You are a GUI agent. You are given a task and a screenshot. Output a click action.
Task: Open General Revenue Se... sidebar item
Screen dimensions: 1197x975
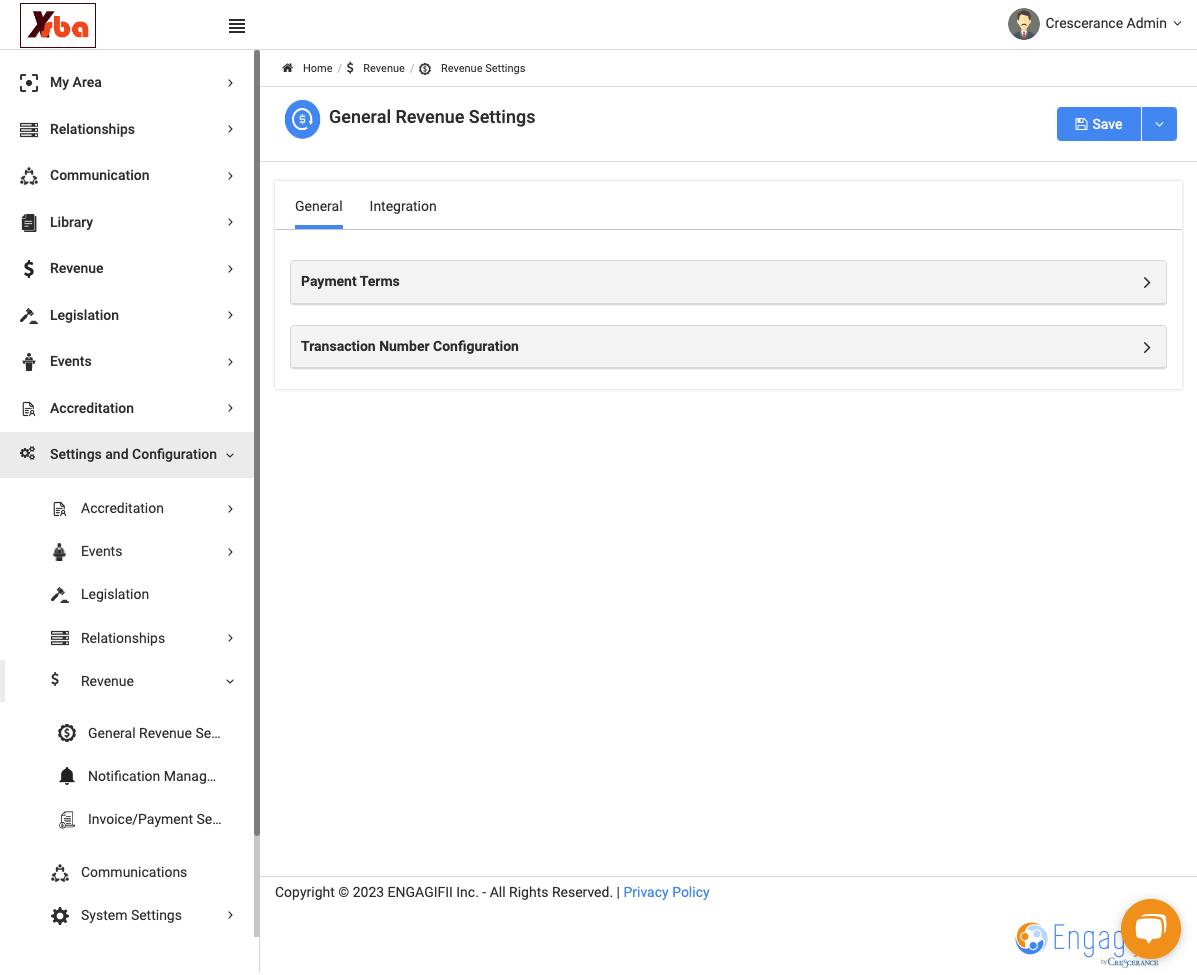[x=154, y=733]
